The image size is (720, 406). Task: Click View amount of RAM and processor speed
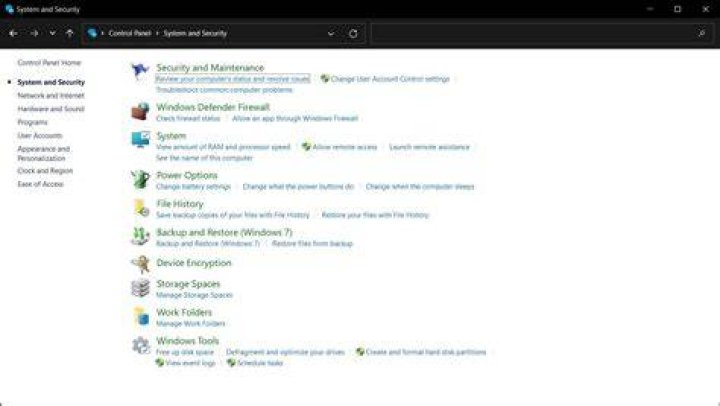pos(223,147)
